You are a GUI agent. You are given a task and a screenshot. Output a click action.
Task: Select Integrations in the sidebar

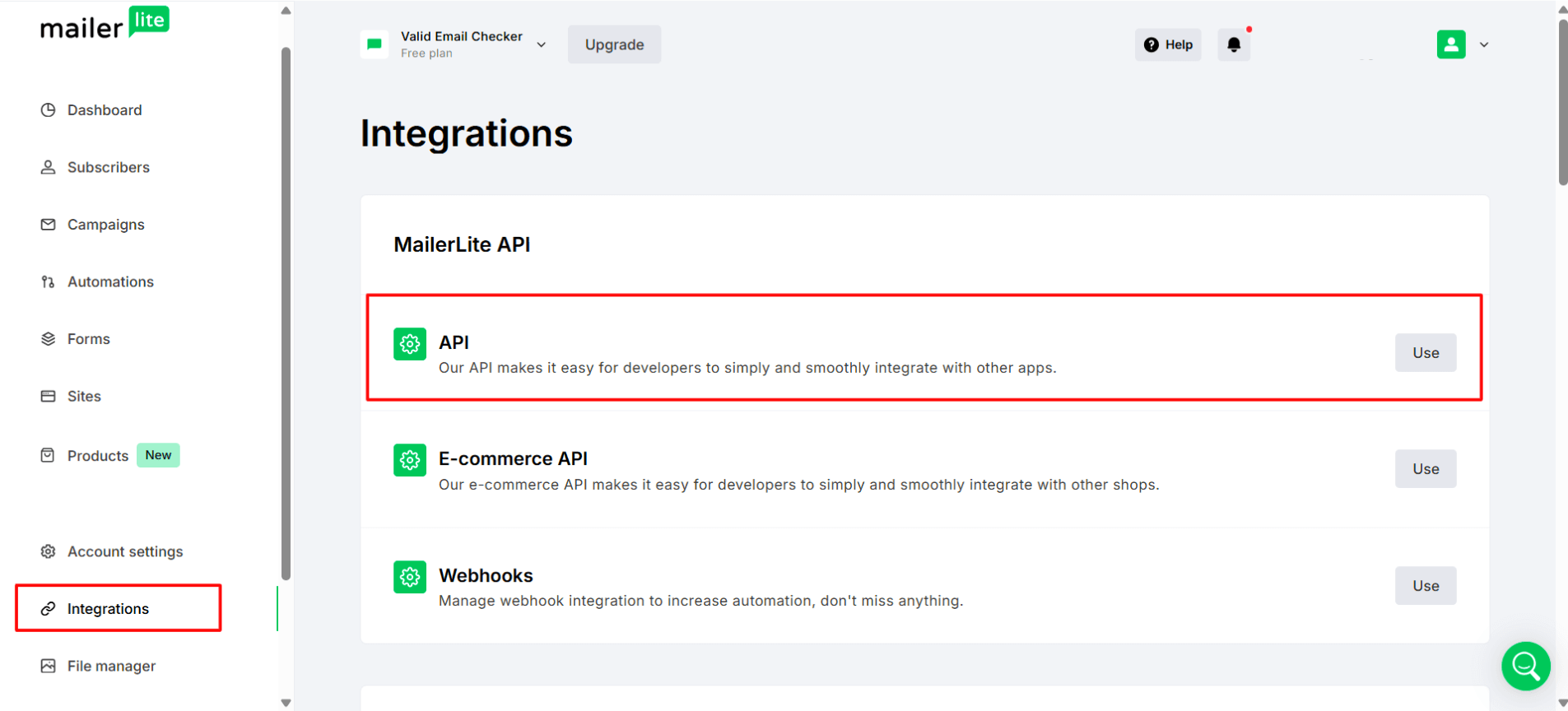(108, 609)
